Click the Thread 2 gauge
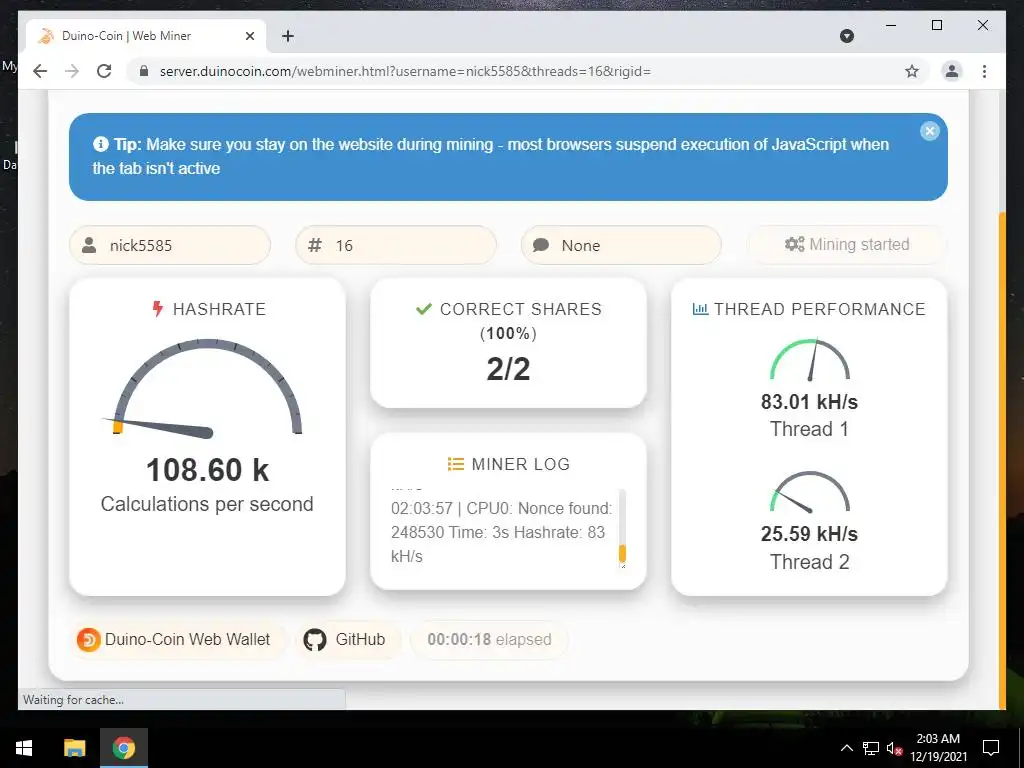 click(x=810, y=492)
